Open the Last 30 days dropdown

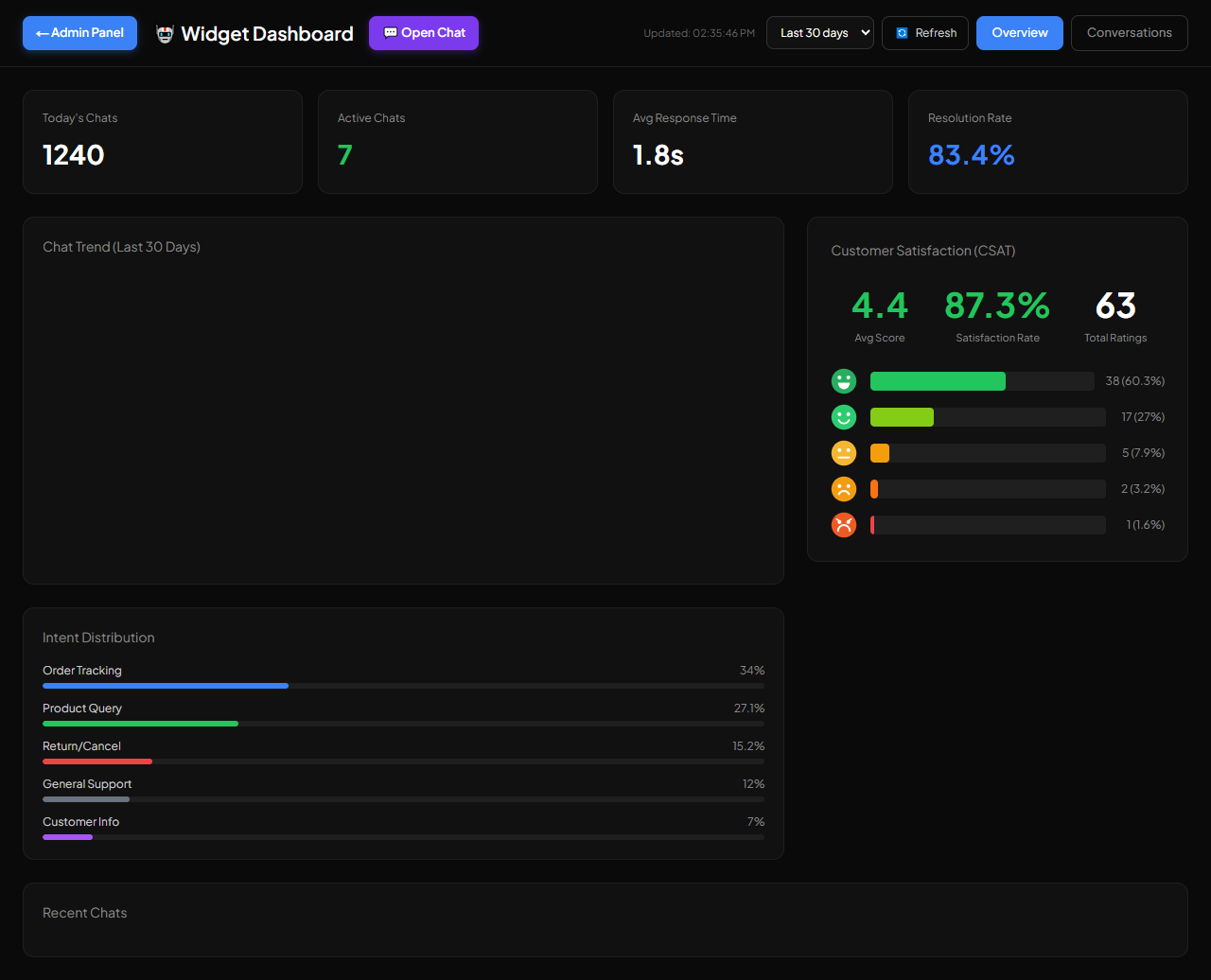click(820, 33)
